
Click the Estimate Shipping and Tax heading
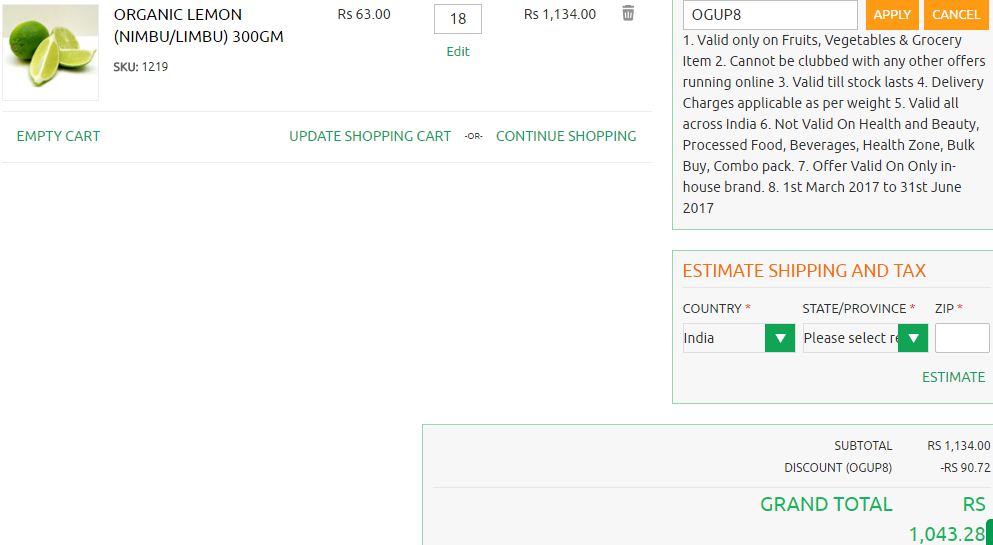(x=804, y=271)
